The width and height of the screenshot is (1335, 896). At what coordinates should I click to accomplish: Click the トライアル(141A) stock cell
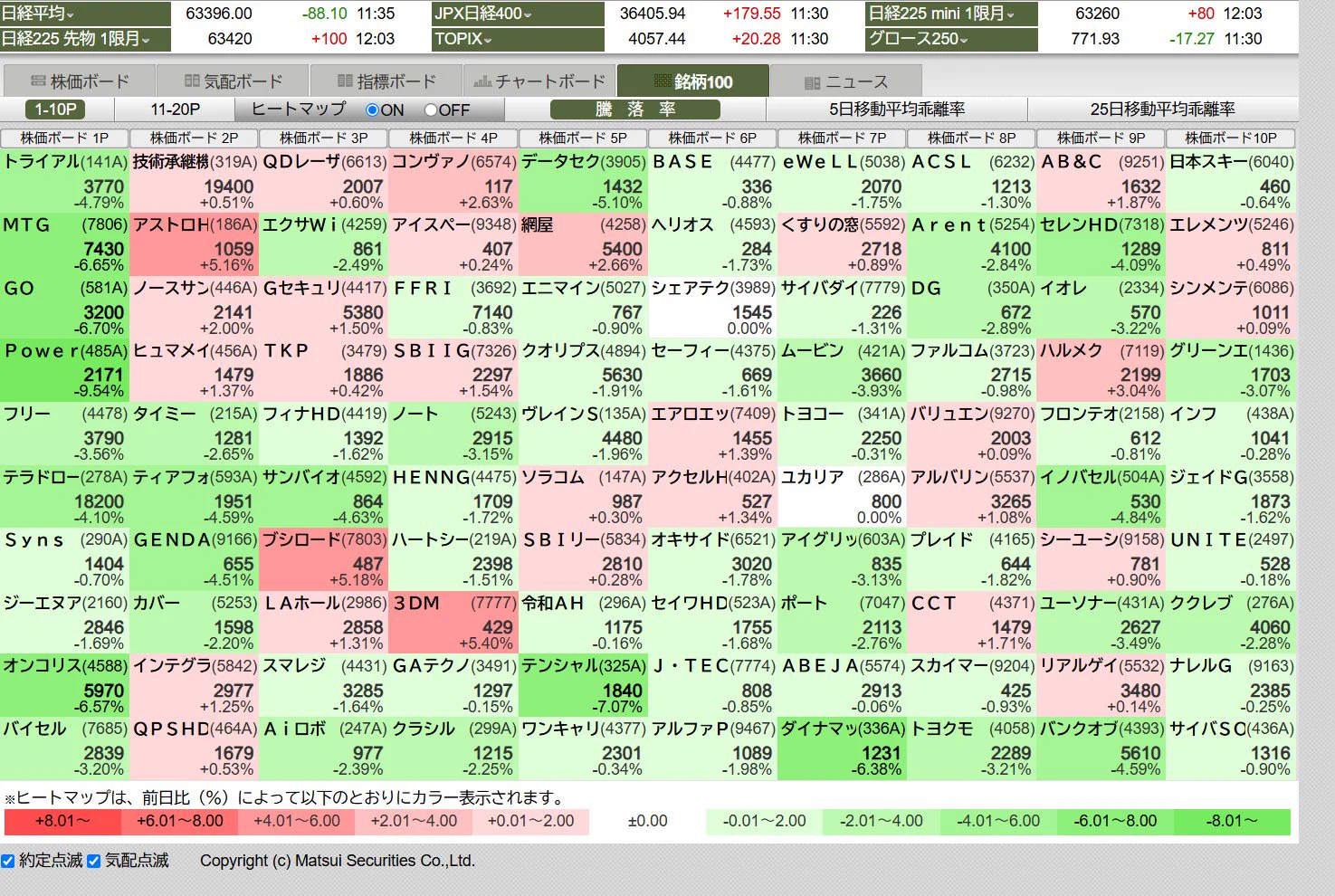(x=64, y=181)
